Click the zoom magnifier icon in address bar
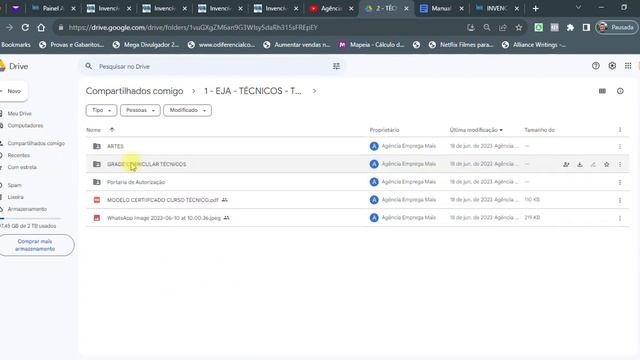640x360 pixels. (487, 27)
